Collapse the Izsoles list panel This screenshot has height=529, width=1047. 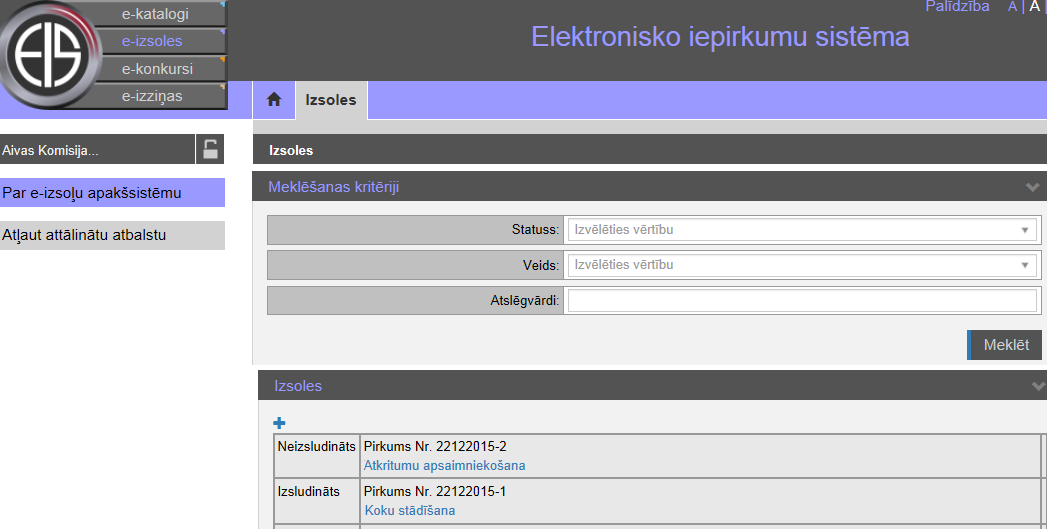coord(1037,386)
